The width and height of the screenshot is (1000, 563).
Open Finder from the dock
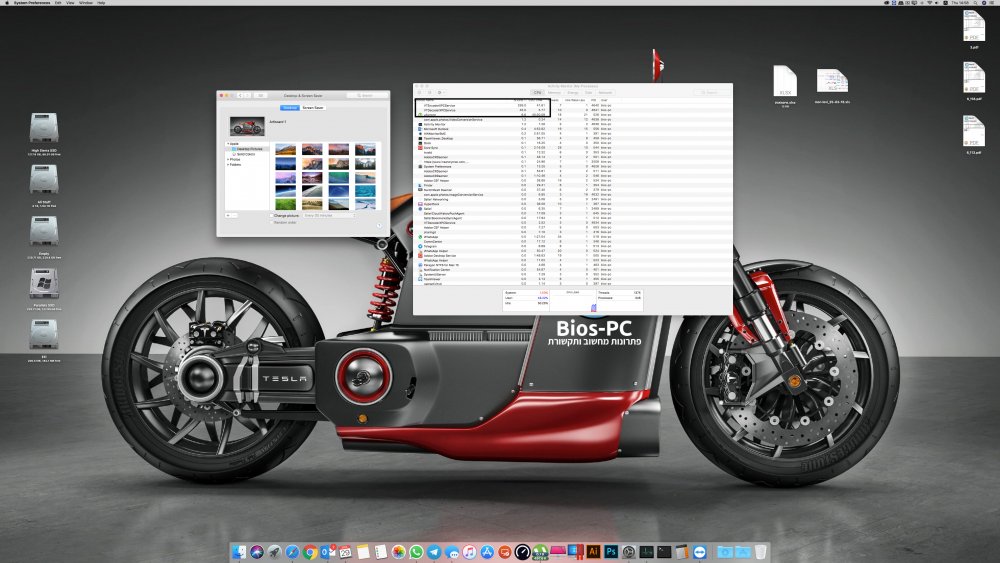point(239,552)
